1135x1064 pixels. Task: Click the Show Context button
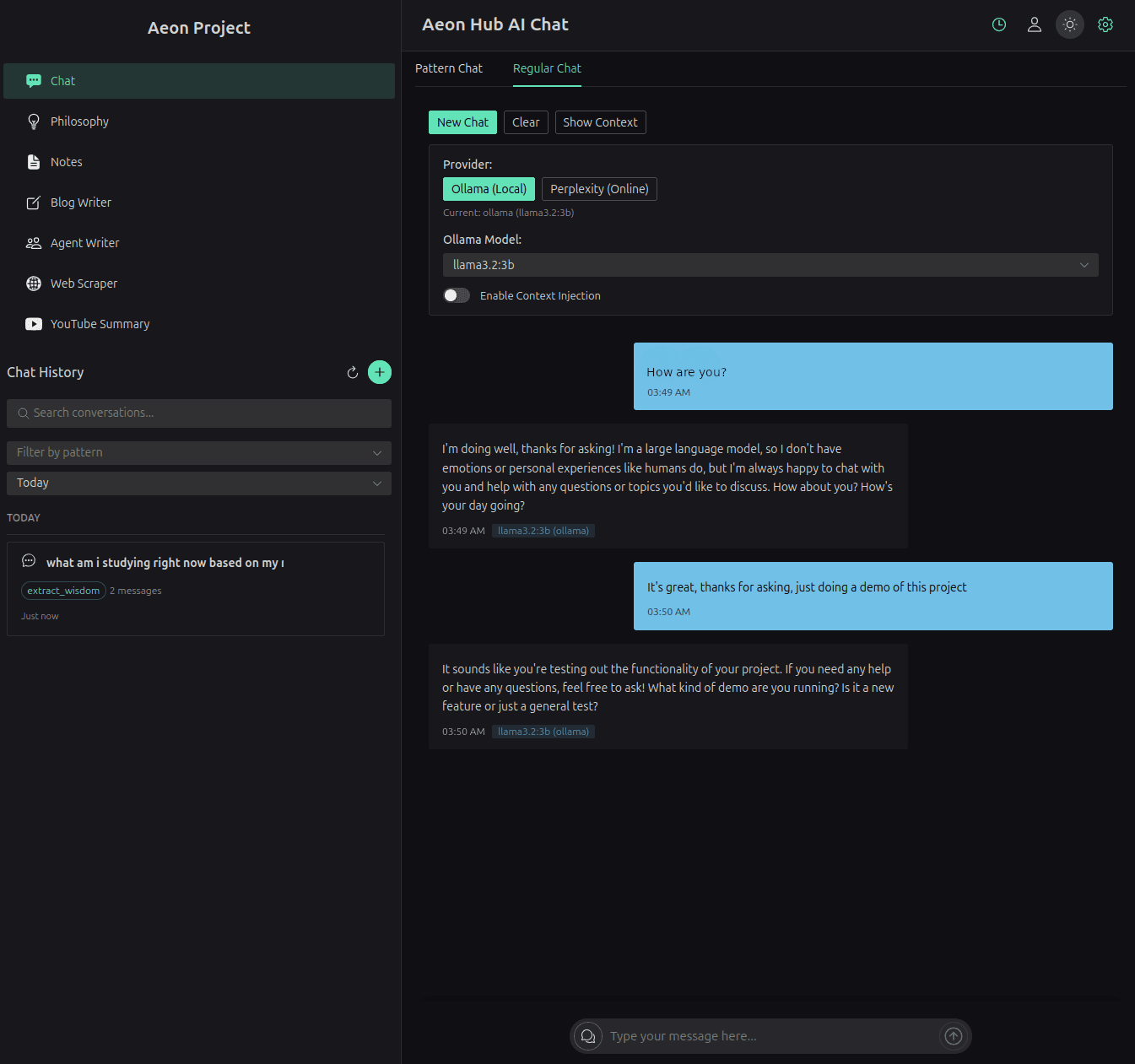[600, 122]
